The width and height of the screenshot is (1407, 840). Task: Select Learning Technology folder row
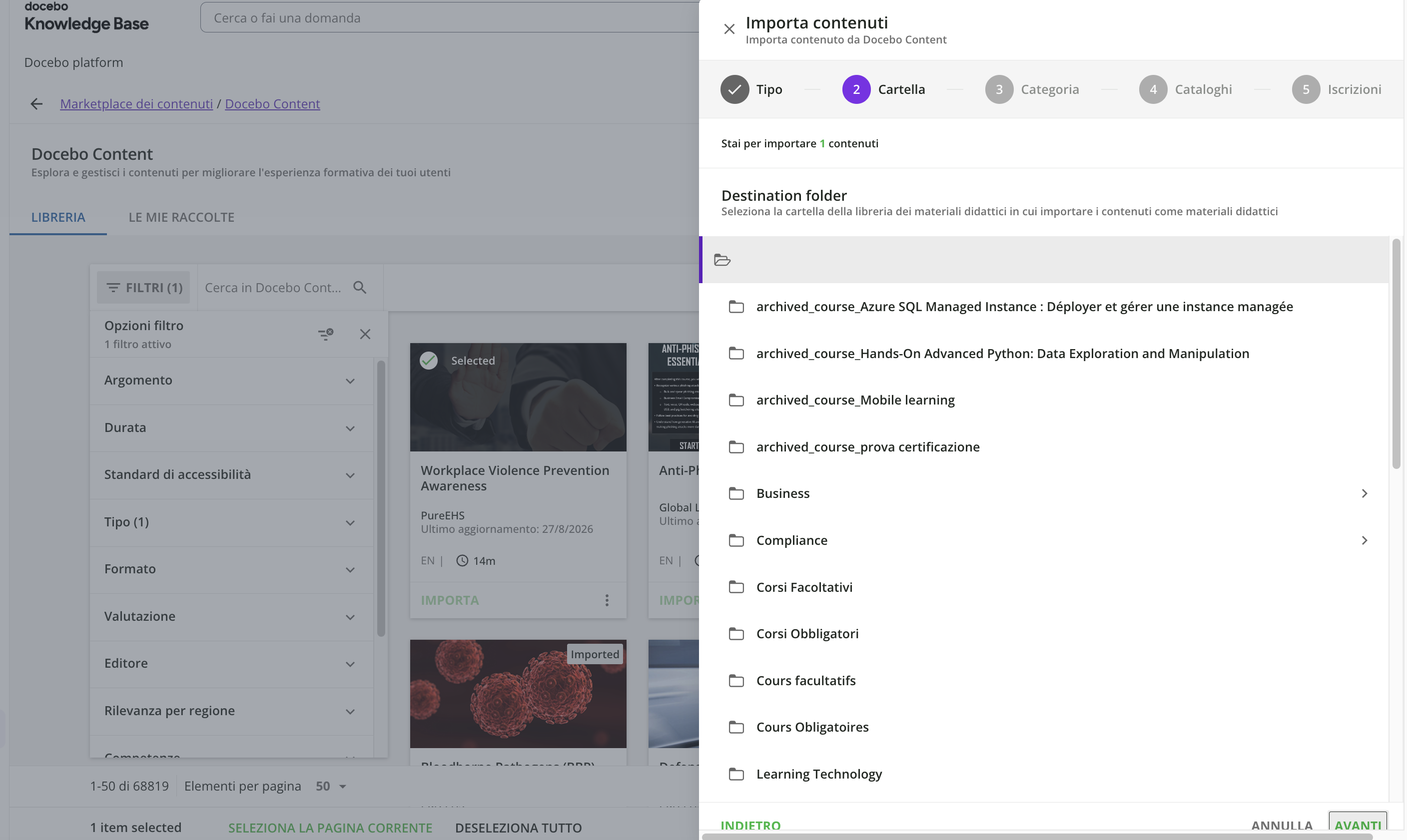tap(1044, 774)
